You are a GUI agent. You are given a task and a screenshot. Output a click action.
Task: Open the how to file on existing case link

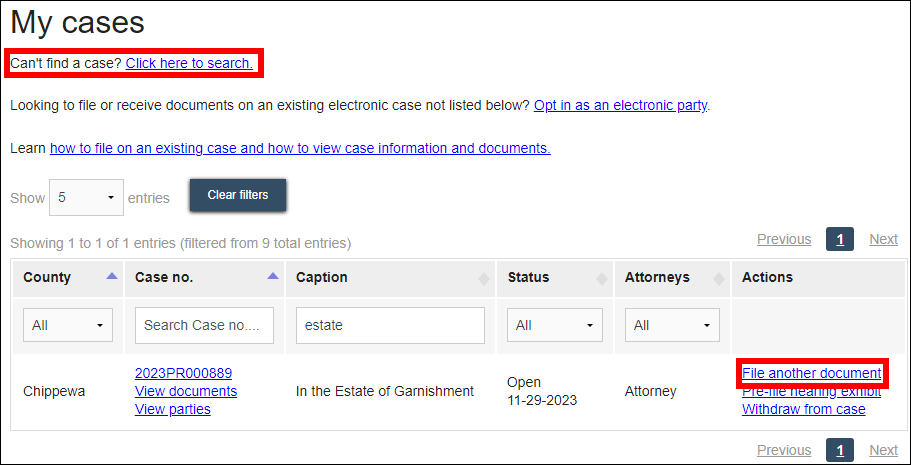click(x=300, y=148)
